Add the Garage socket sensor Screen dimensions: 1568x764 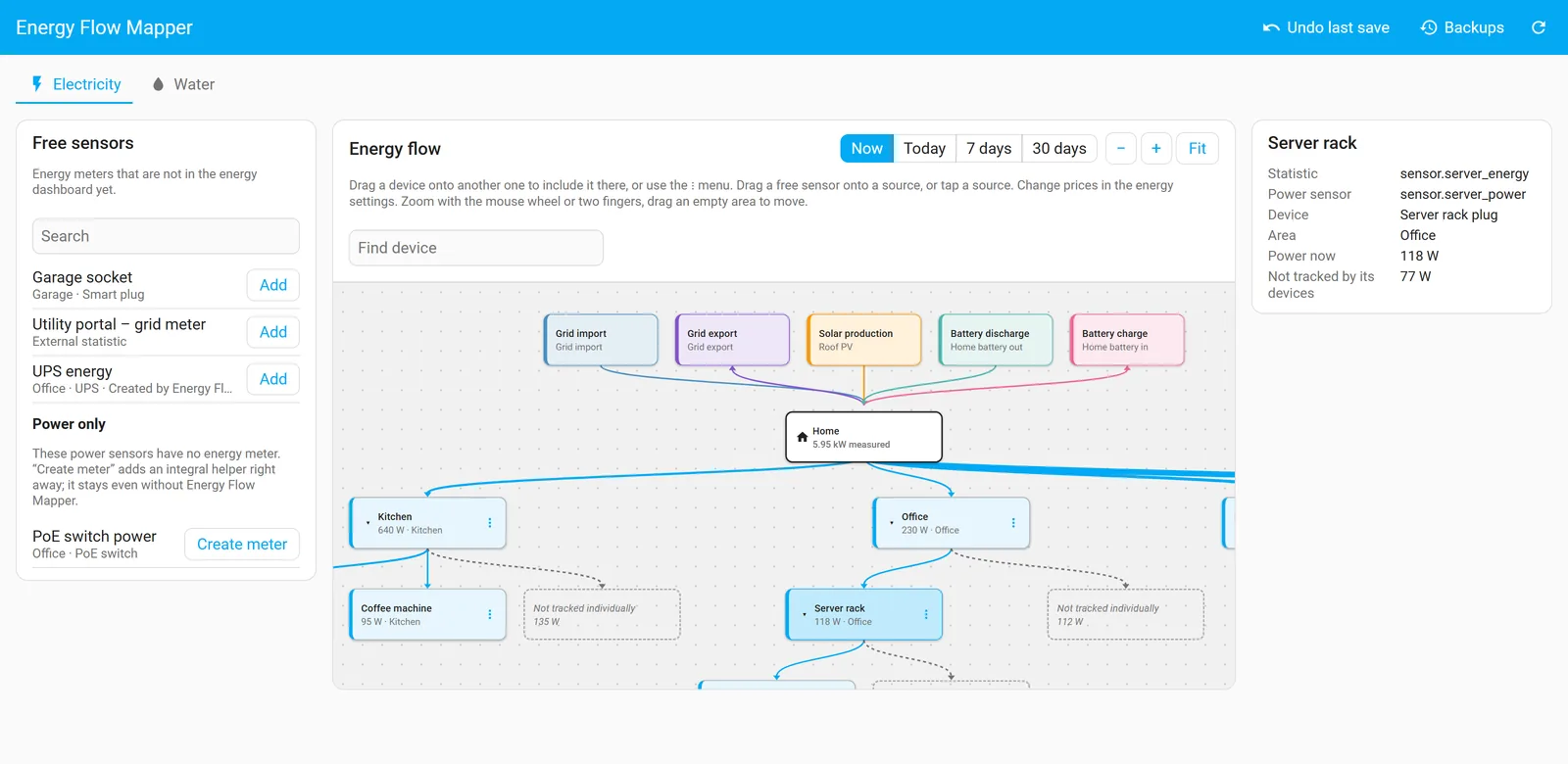273,285
